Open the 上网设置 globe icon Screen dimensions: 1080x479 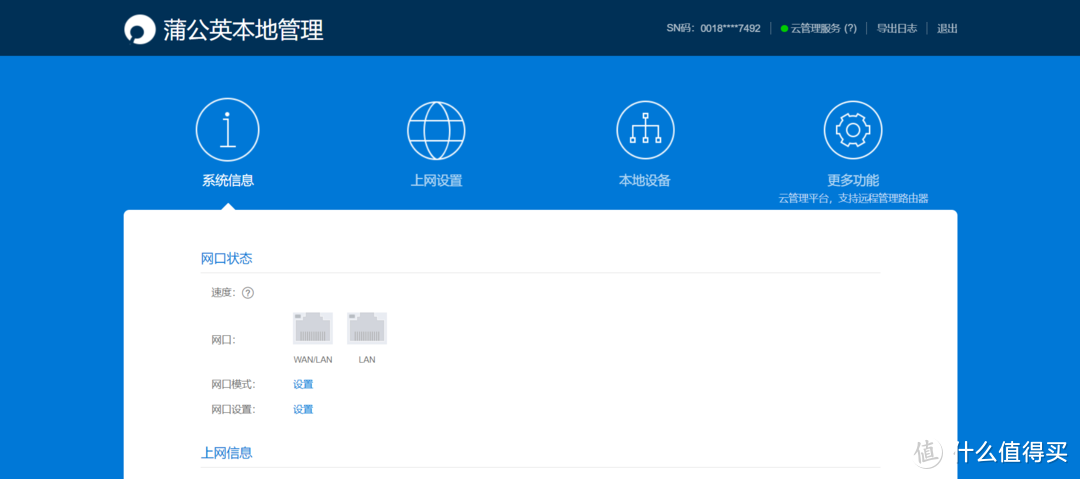436,130
